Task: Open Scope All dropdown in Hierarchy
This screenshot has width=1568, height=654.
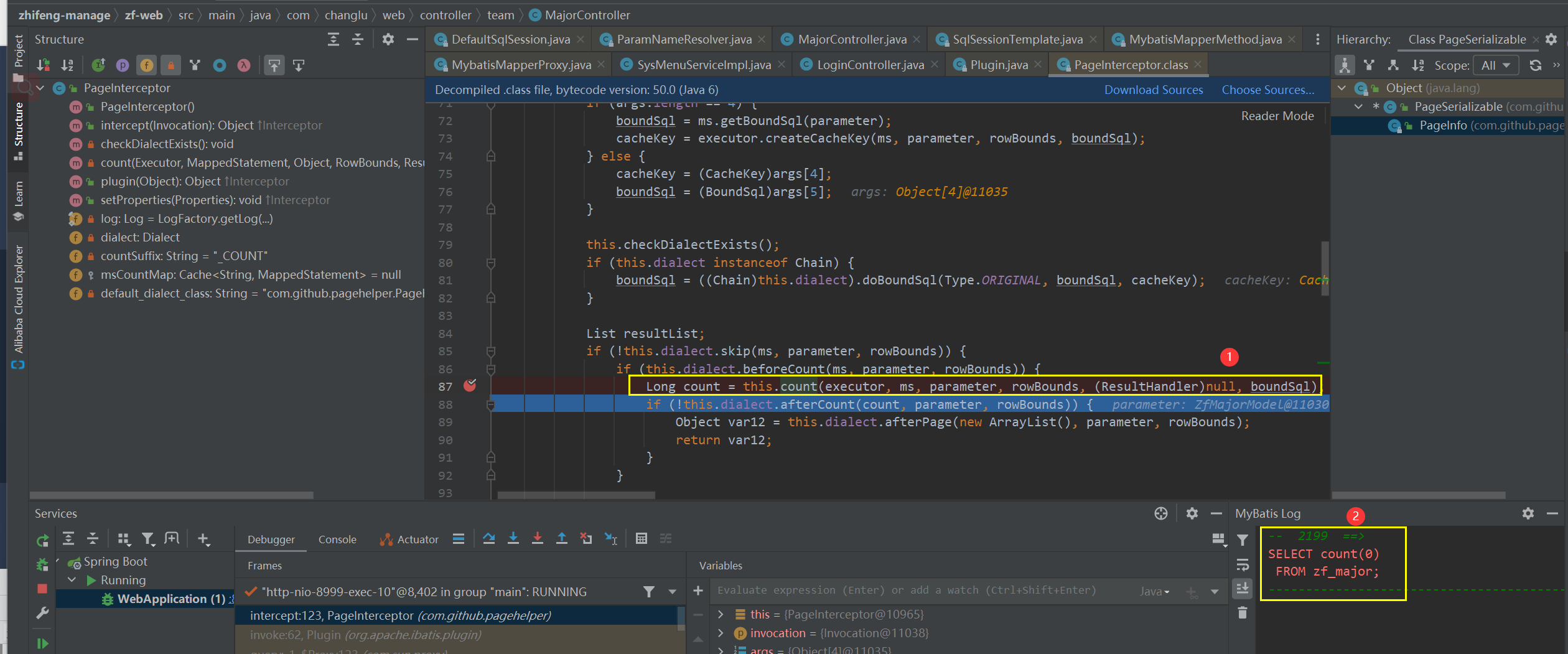Action: click(1496, 65)
